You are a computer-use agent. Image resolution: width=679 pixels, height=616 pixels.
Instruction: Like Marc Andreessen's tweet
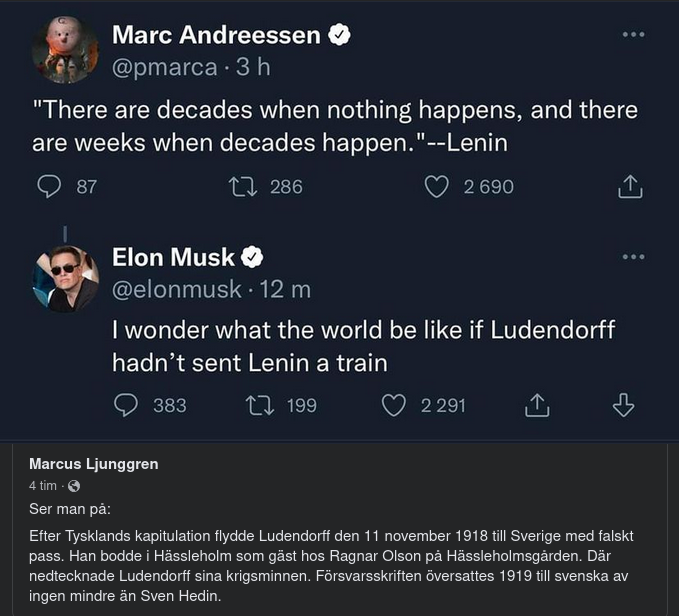(x=436, y=187)
